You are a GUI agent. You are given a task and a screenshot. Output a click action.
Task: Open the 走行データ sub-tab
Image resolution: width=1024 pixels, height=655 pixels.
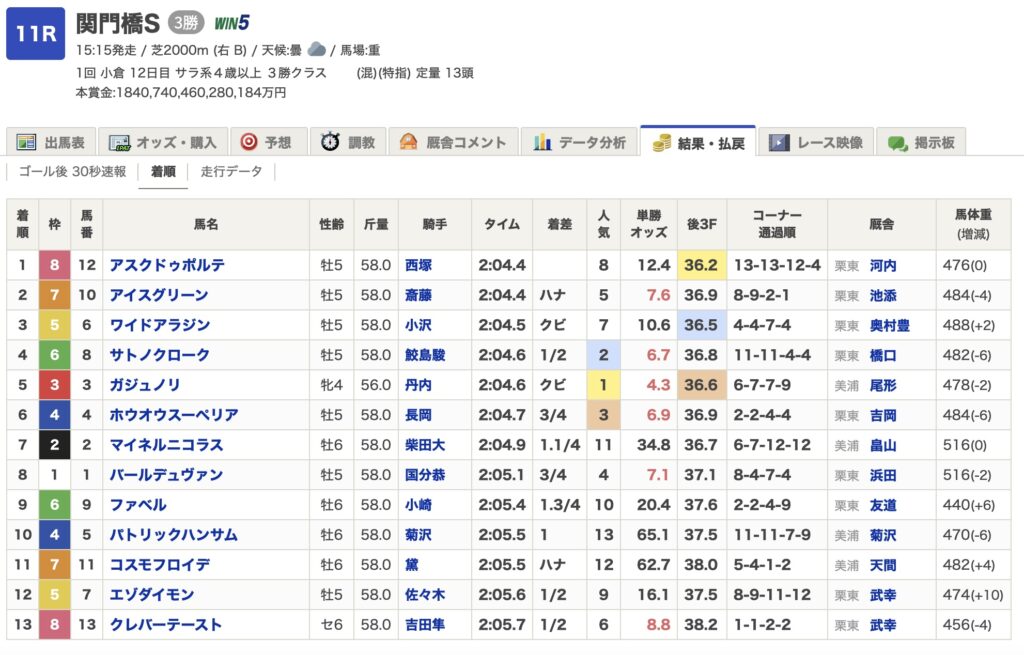click(x=231, y=172)
